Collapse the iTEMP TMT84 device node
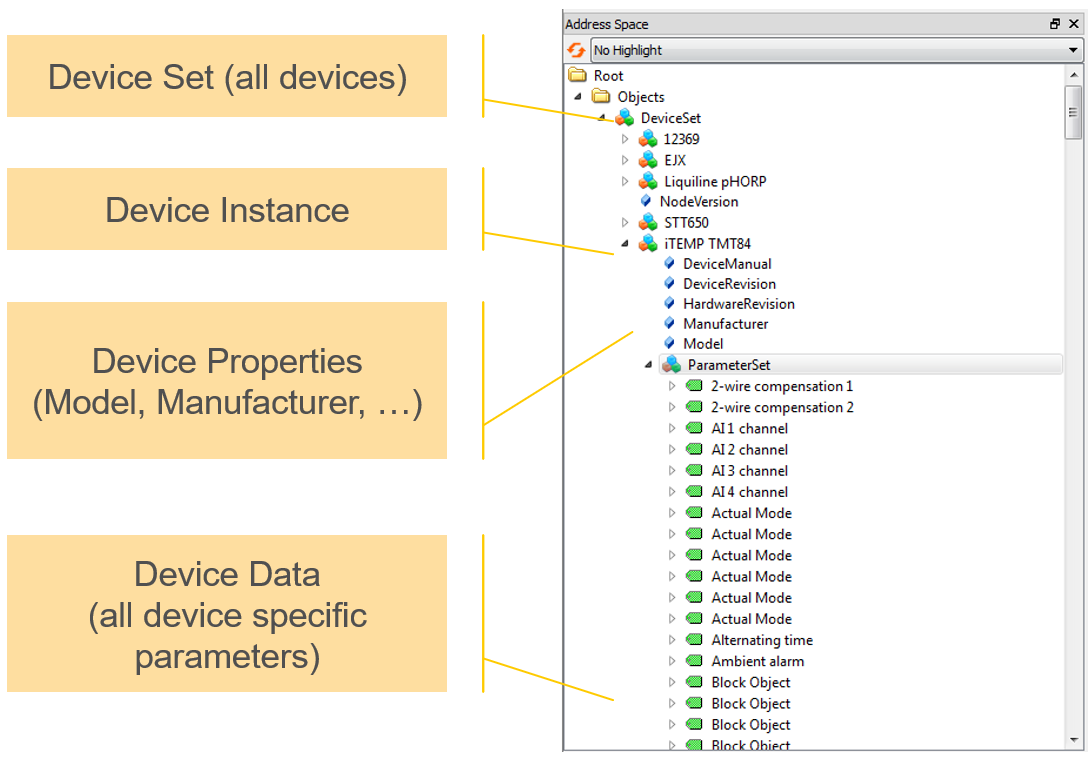The height and width of the screenshot is (759, 1092). pos(626,243)
